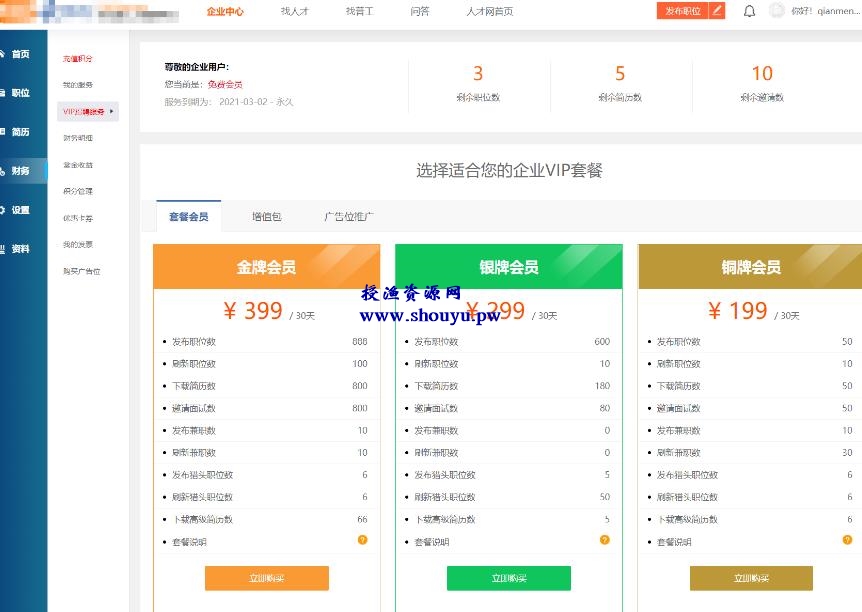Open 问答 in top navigation
Viewport: 862px width, 612px height.
pyautogui.click(x=420, y=11)
